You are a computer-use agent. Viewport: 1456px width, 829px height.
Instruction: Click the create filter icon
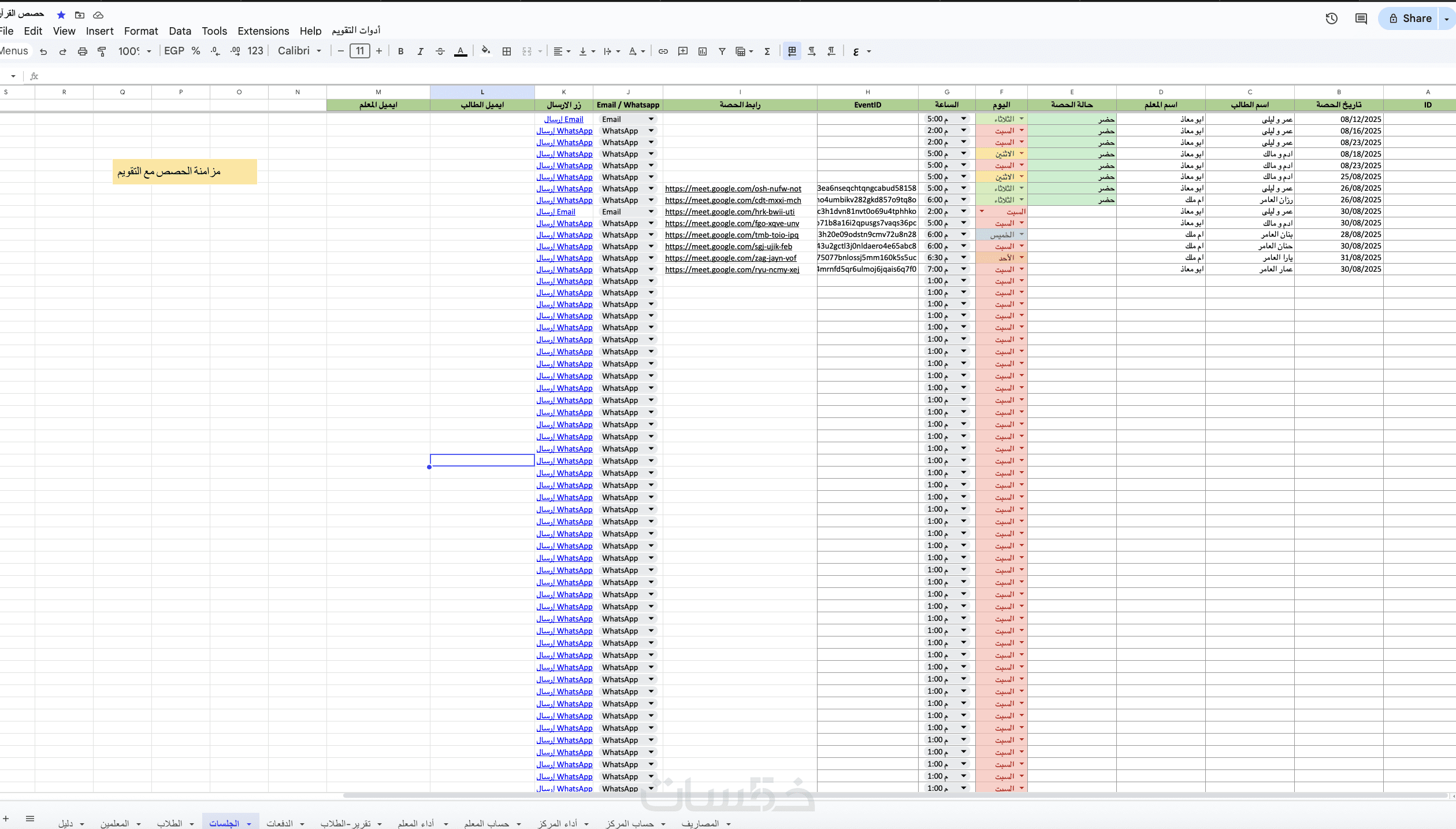click(722, 51)
